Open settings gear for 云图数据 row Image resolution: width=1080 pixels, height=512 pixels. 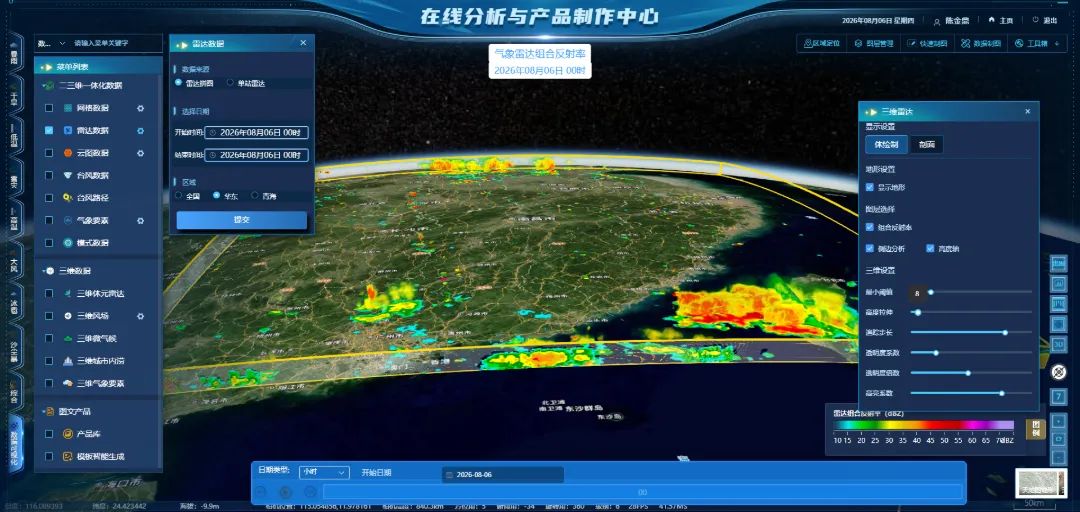[x=141, y=153]
